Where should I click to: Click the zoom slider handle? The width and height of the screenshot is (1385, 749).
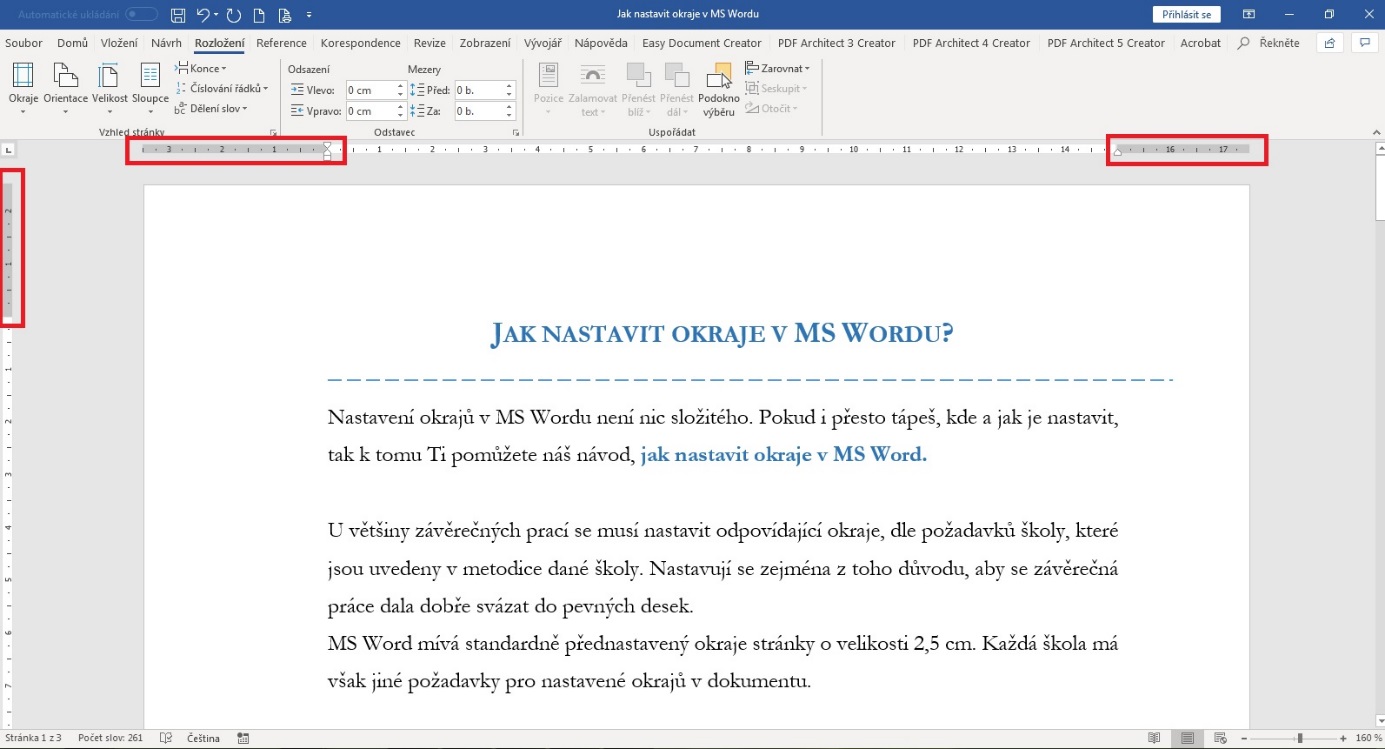click(1300, 738)
